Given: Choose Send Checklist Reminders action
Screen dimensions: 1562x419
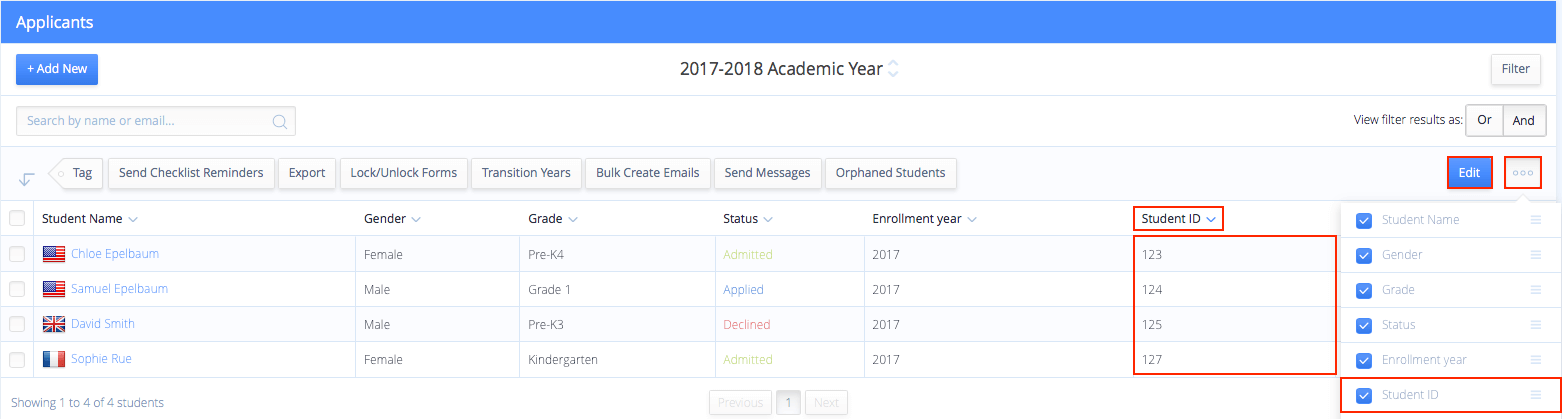Looking at the screenshot, I should (x=191, y=173).
